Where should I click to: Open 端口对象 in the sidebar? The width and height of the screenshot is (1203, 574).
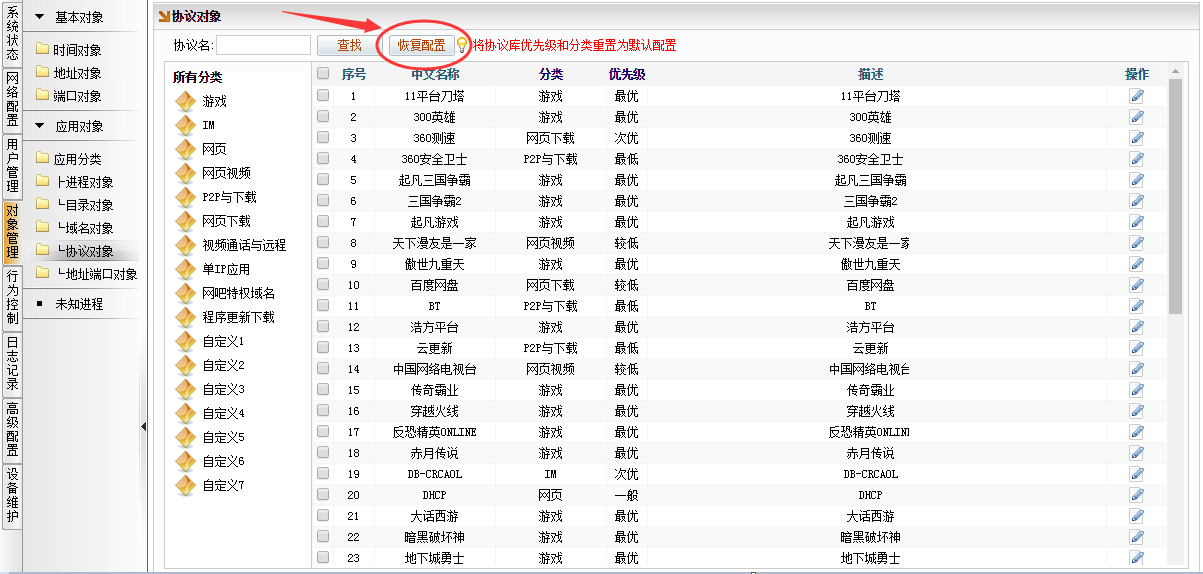tap(77, 96)
